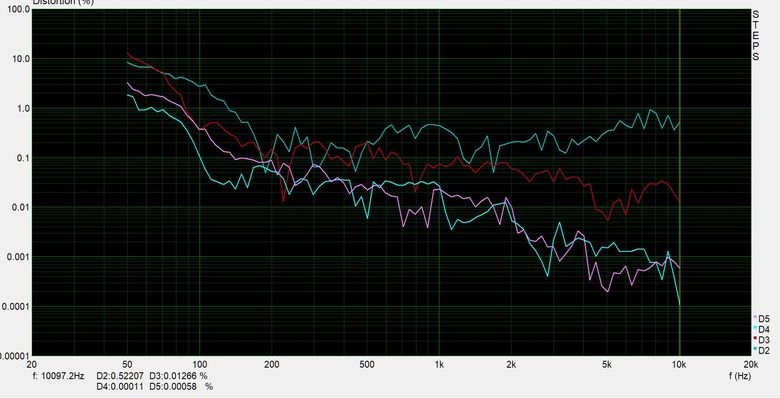Screen dimensions: 780x398
Task: Select the D4 legend label
Action: click(x=764, y=330)
